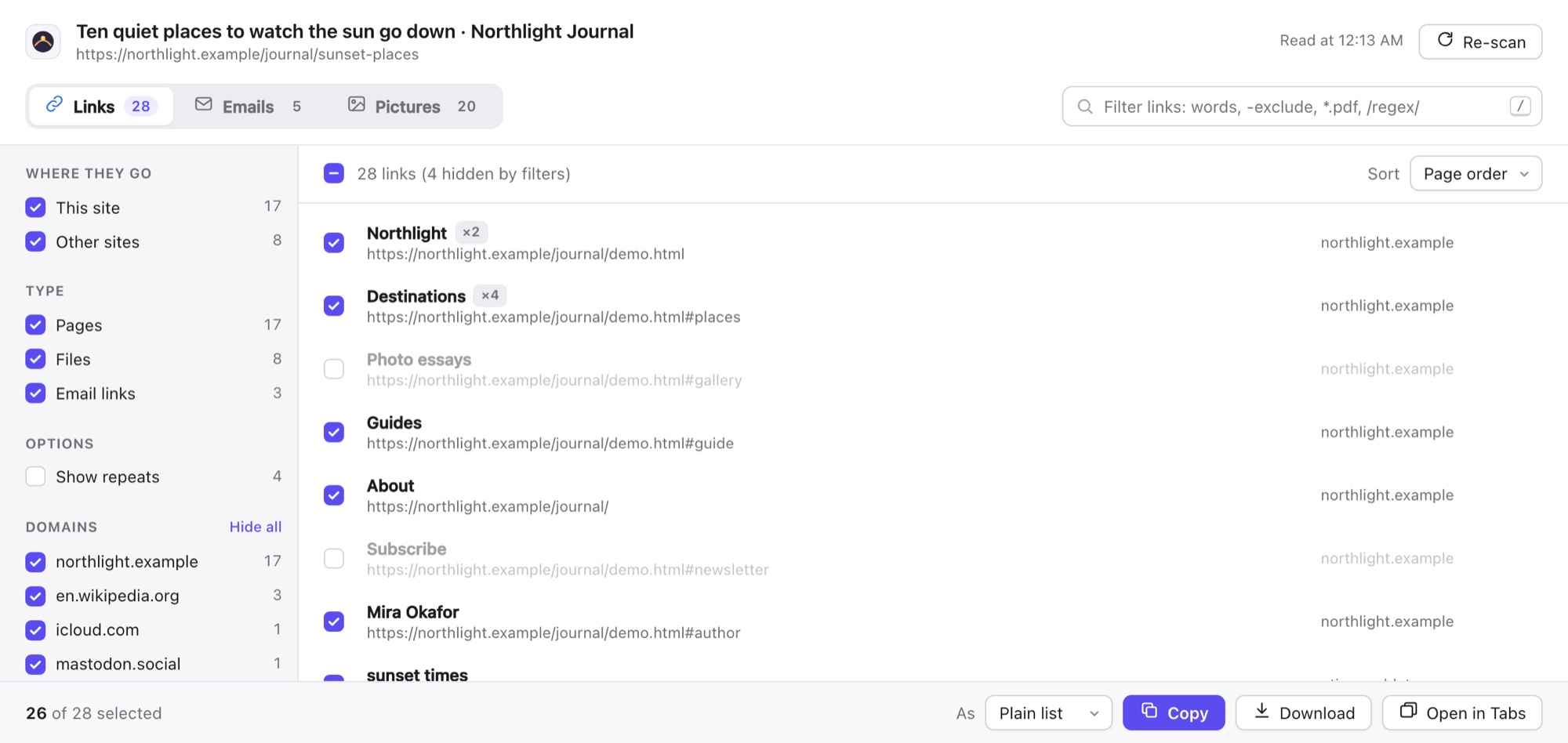The image size is (1568, 743).
Task: Click the Northlight Journal site favicon
Action: click(43, 42)
